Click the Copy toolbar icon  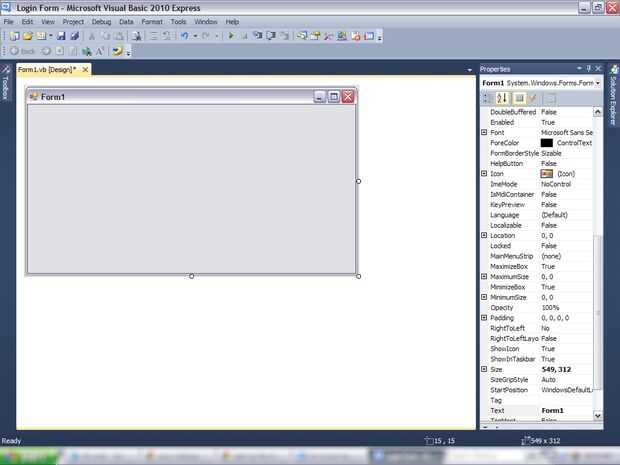(x=106, y=36)
